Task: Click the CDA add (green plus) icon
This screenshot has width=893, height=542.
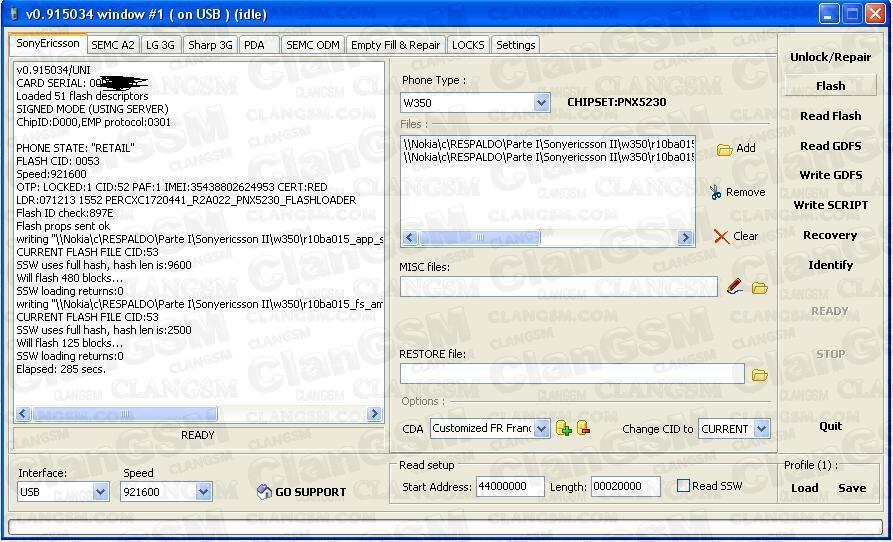Action: coord(563,428)
